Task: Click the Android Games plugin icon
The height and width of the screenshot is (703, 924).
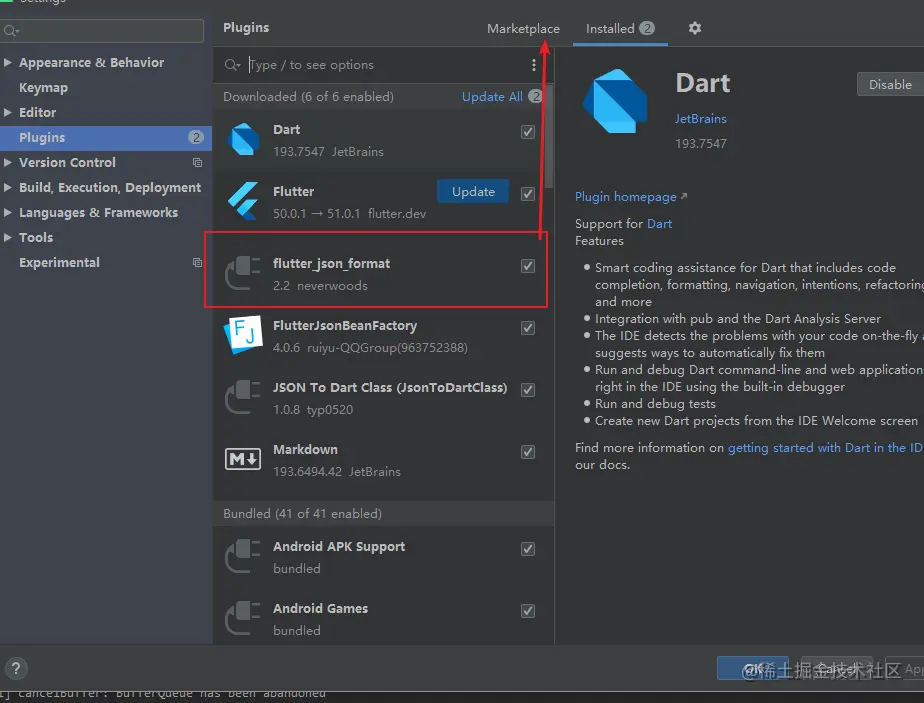Action: [x=243, y=618]
